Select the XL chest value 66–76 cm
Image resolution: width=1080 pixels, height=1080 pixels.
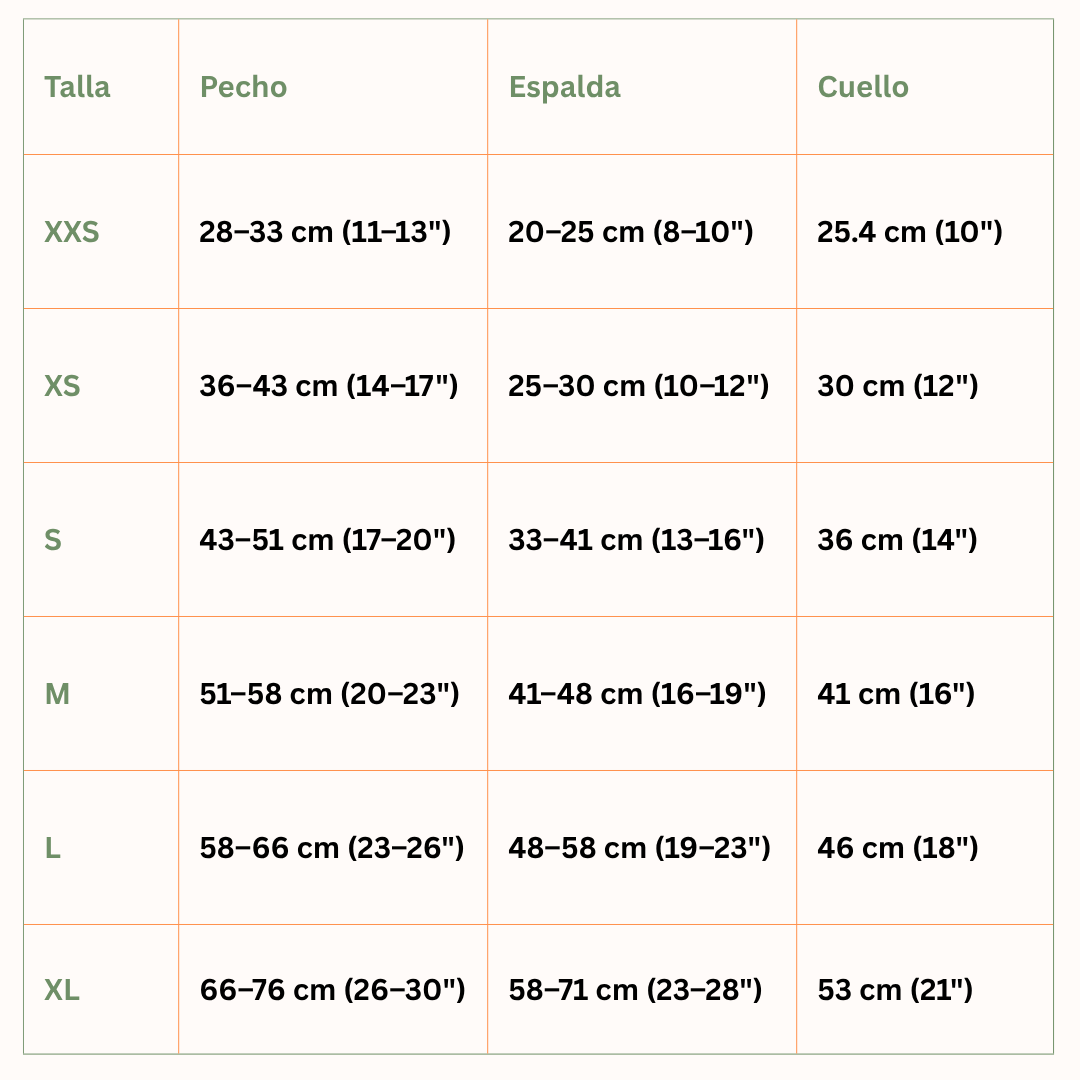tap(332, 991)
